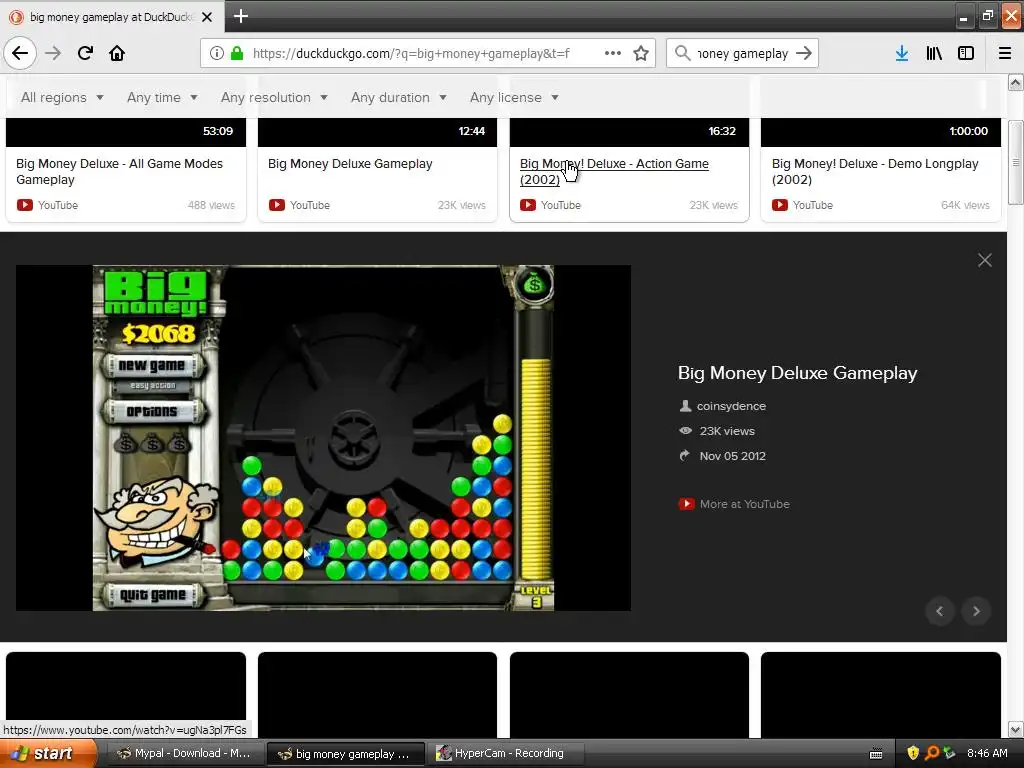Show site information icon in address bar
Image resolution: width=1024 pixels, height=768 pixels.
pyautogui.click(x=217, y=53)
